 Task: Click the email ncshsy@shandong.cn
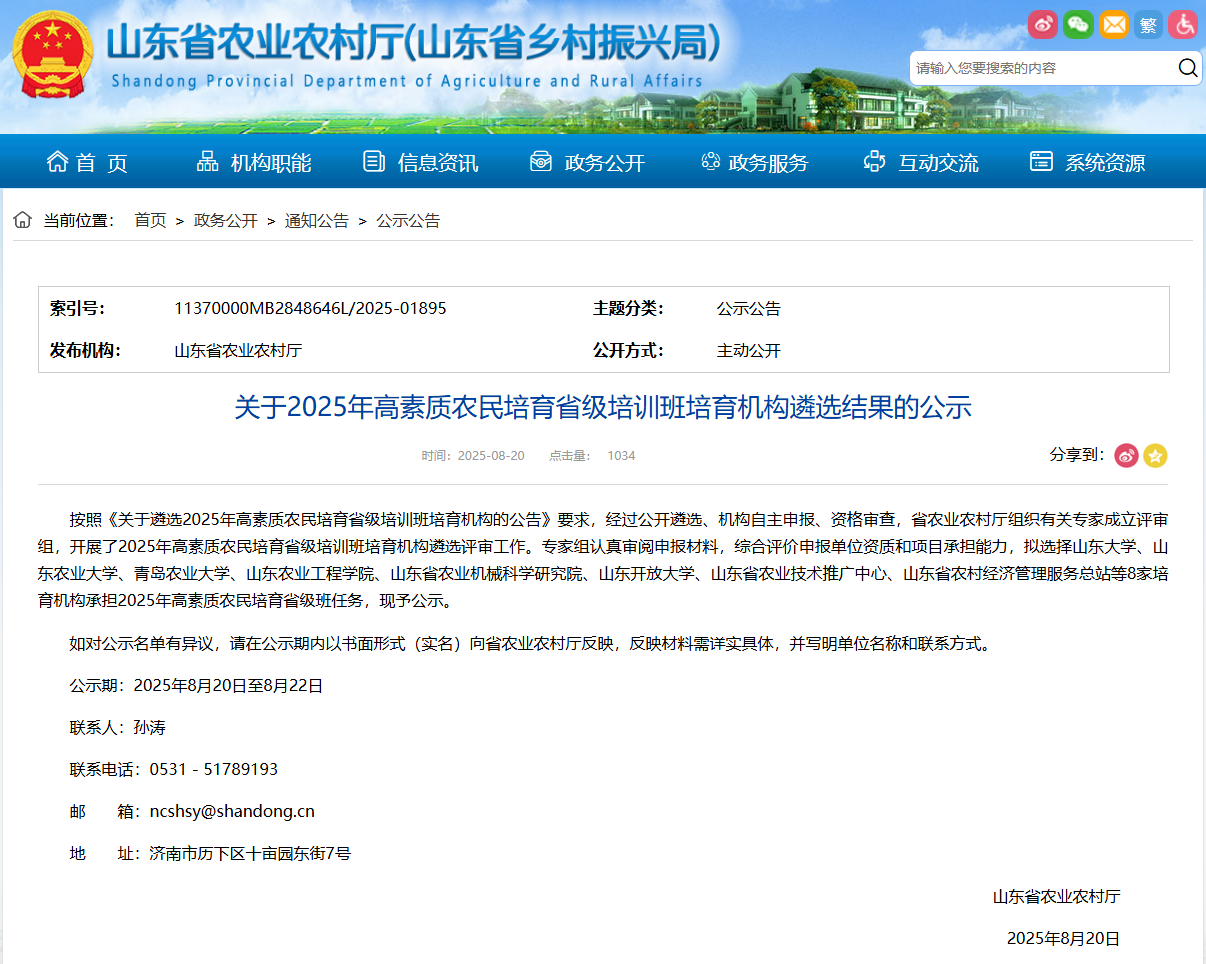point(232,812)
